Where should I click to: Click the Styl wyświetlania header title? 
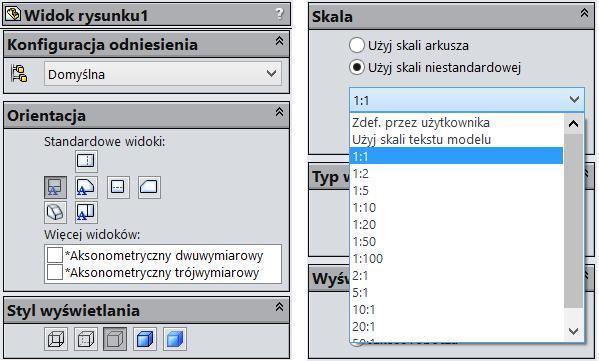pyautogui.click(x=73, y=310)
